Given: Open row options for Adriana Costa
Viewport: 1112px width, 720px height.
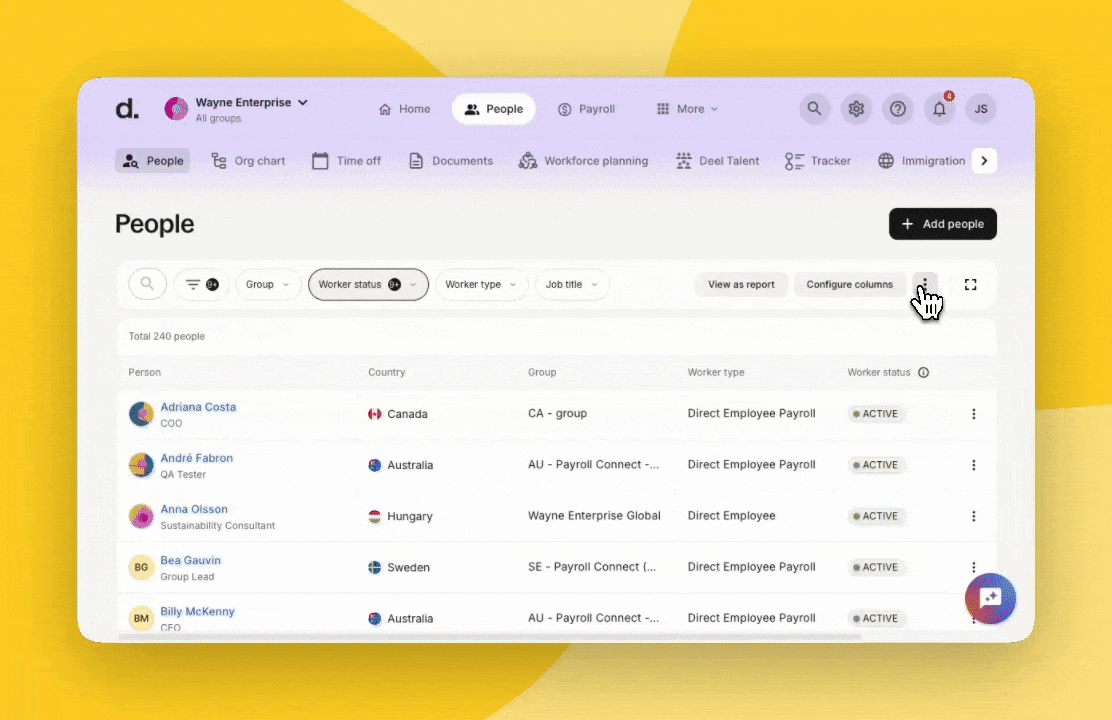Looking at the screenshot, I should (973, 414).
